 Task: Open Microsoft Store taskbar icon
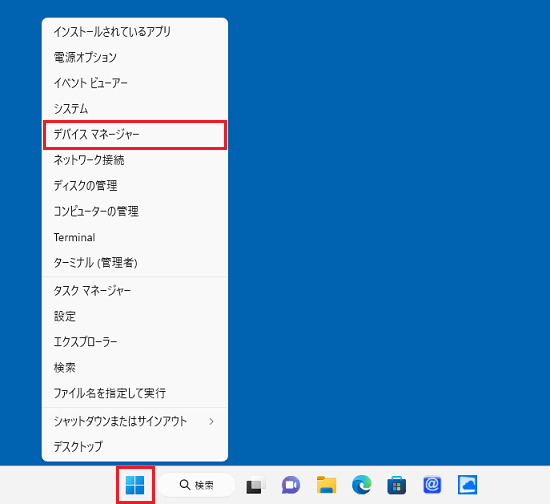pyautogui.click(x=397, y=485)
